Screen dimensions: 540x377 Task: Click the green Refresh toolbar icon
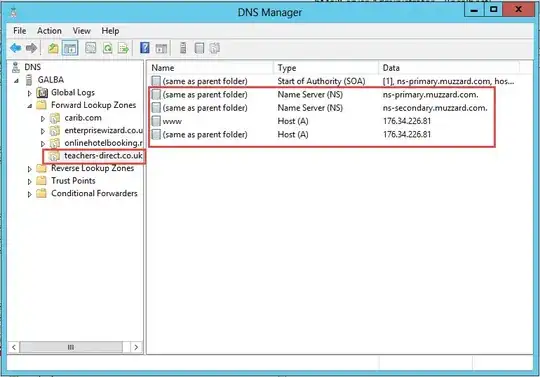(x=107, y=48)
